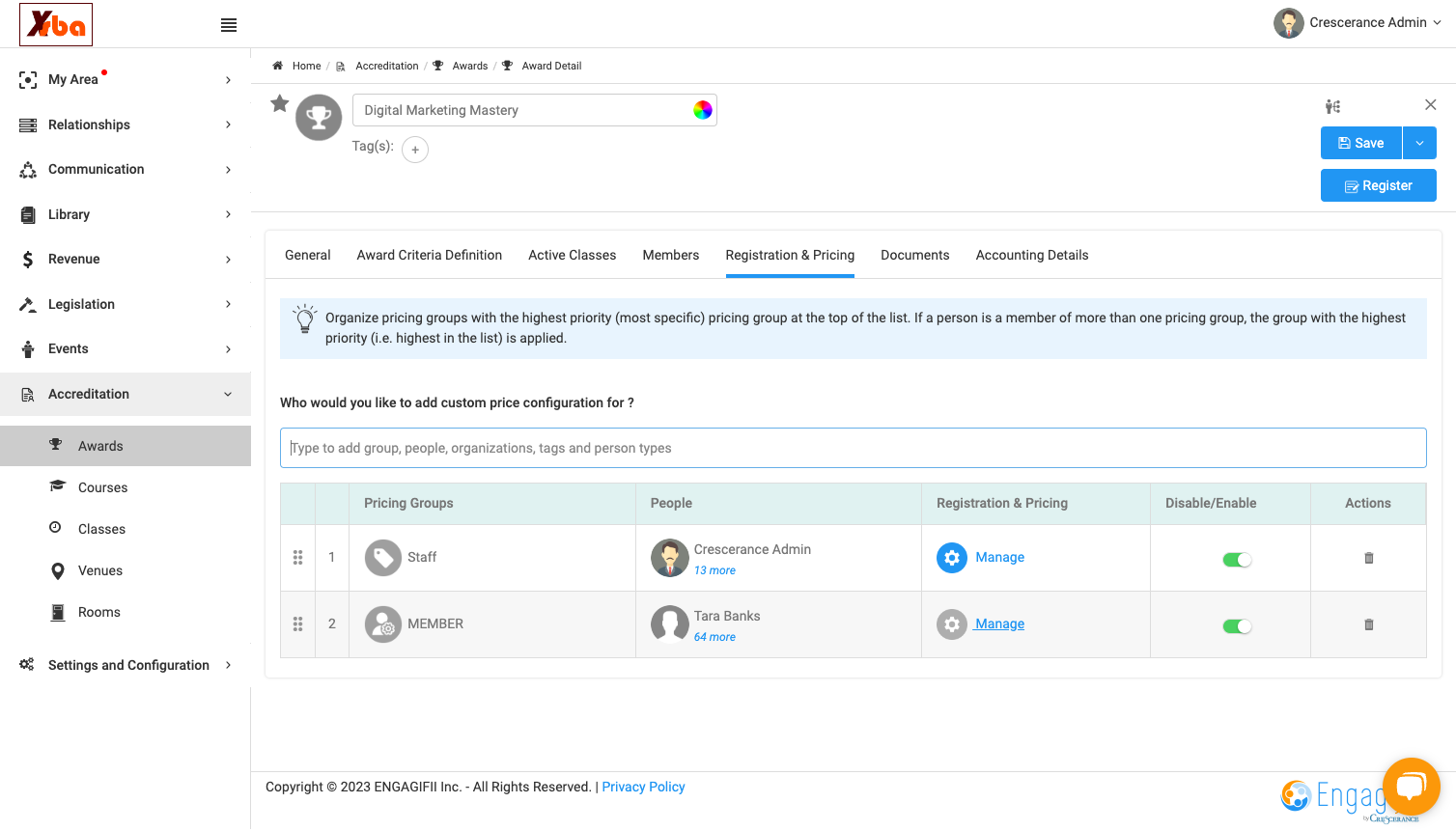Open the award color picker wheel
Screen dimensions: 1456x831
pyautogui.click(x=703, y=110)
